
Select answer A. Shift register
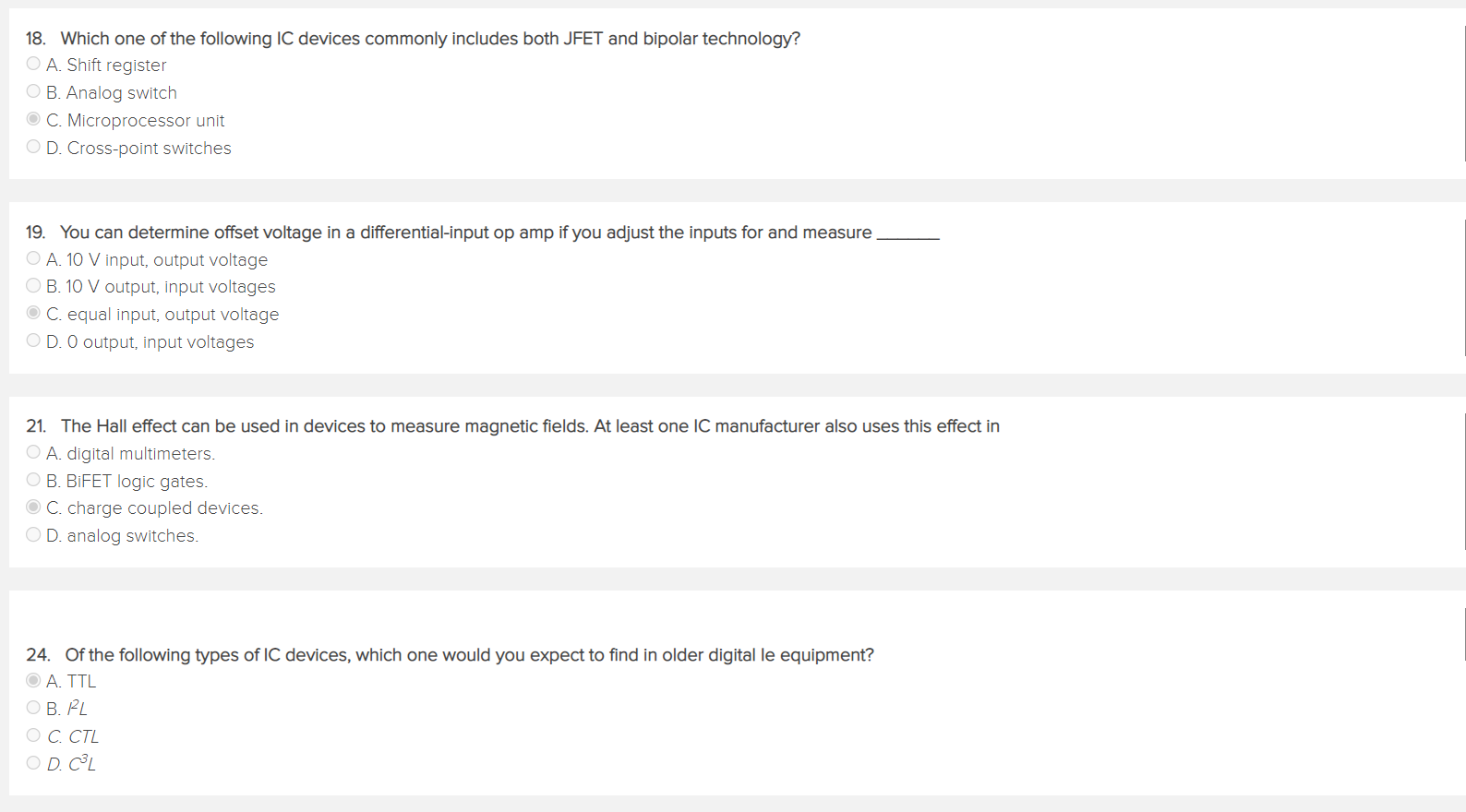(x=33, y=64)
